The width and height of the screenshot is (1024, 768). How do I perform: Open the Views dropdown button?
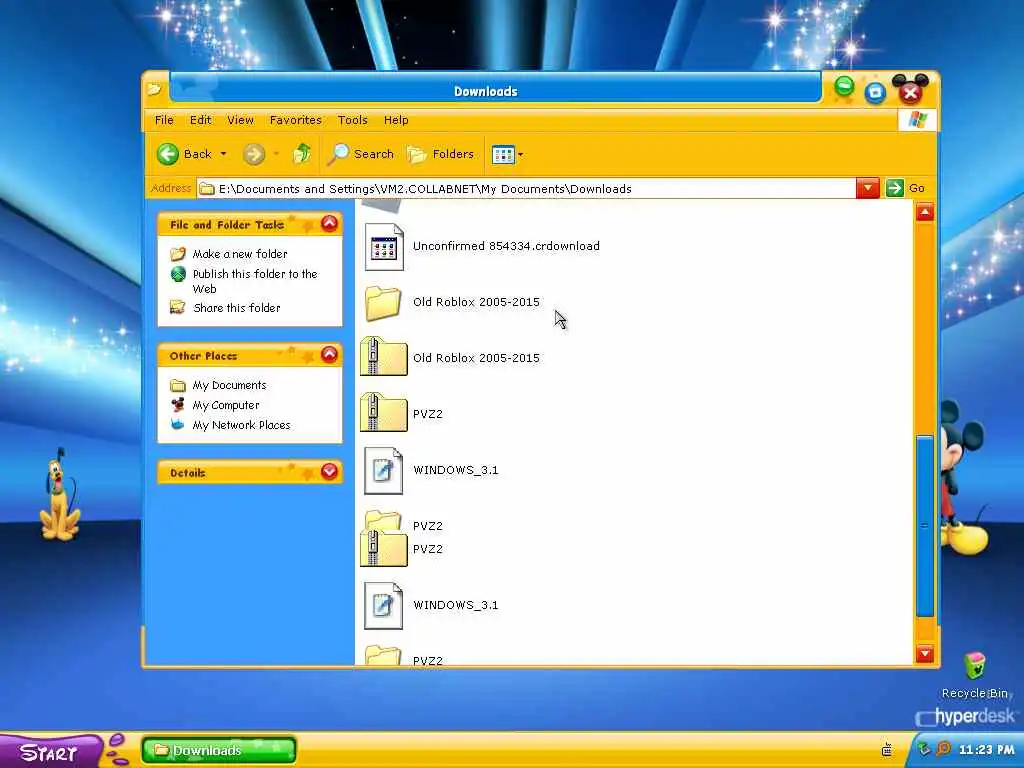click(x=507, y=155)
